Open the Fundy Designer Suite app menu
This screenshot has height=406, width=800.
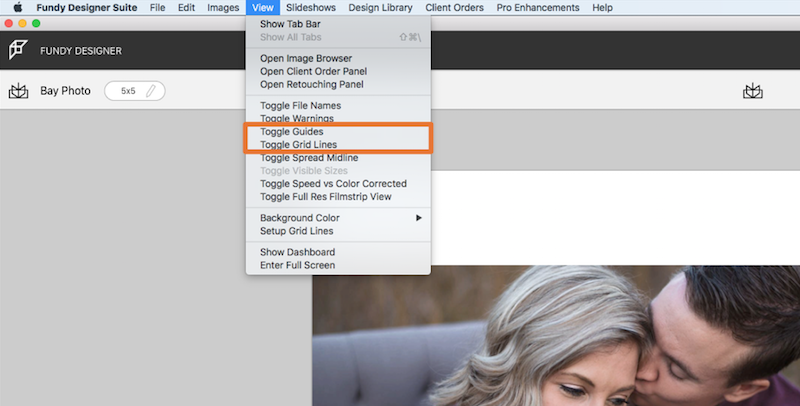[87, 8]
